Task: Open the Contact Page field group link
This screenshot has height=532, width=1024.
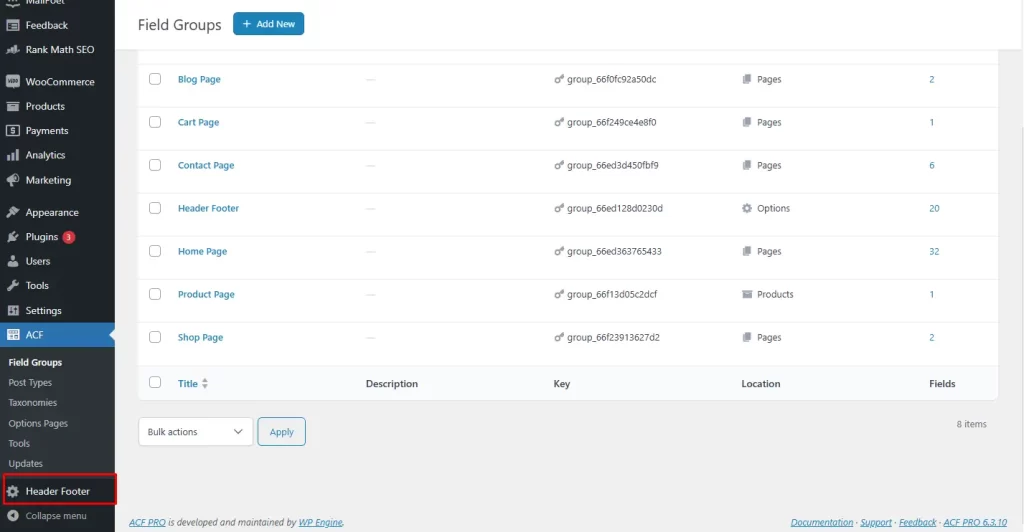Action: click(206, 165)
